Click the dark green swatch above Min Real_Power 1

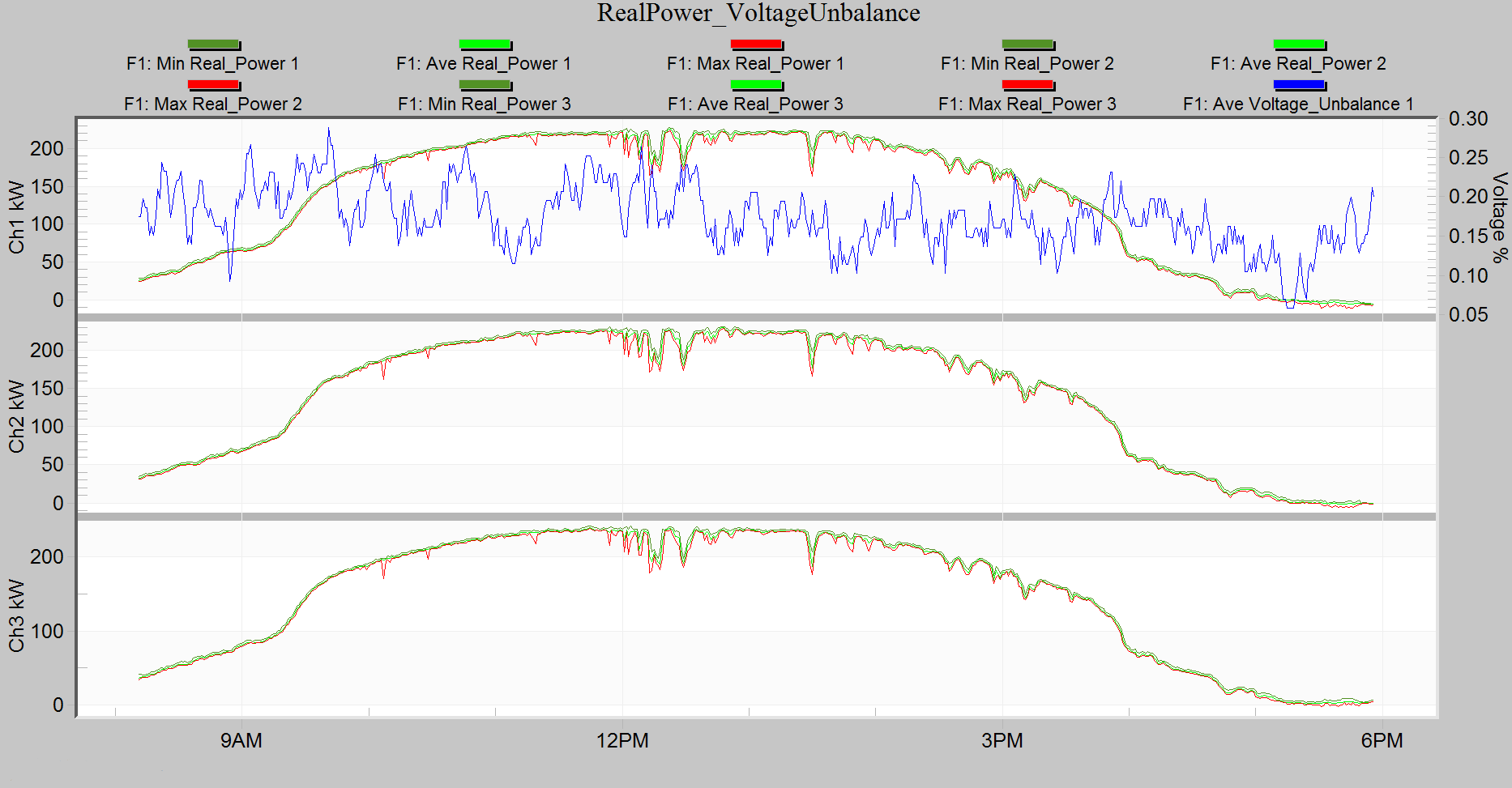[213, 45]
